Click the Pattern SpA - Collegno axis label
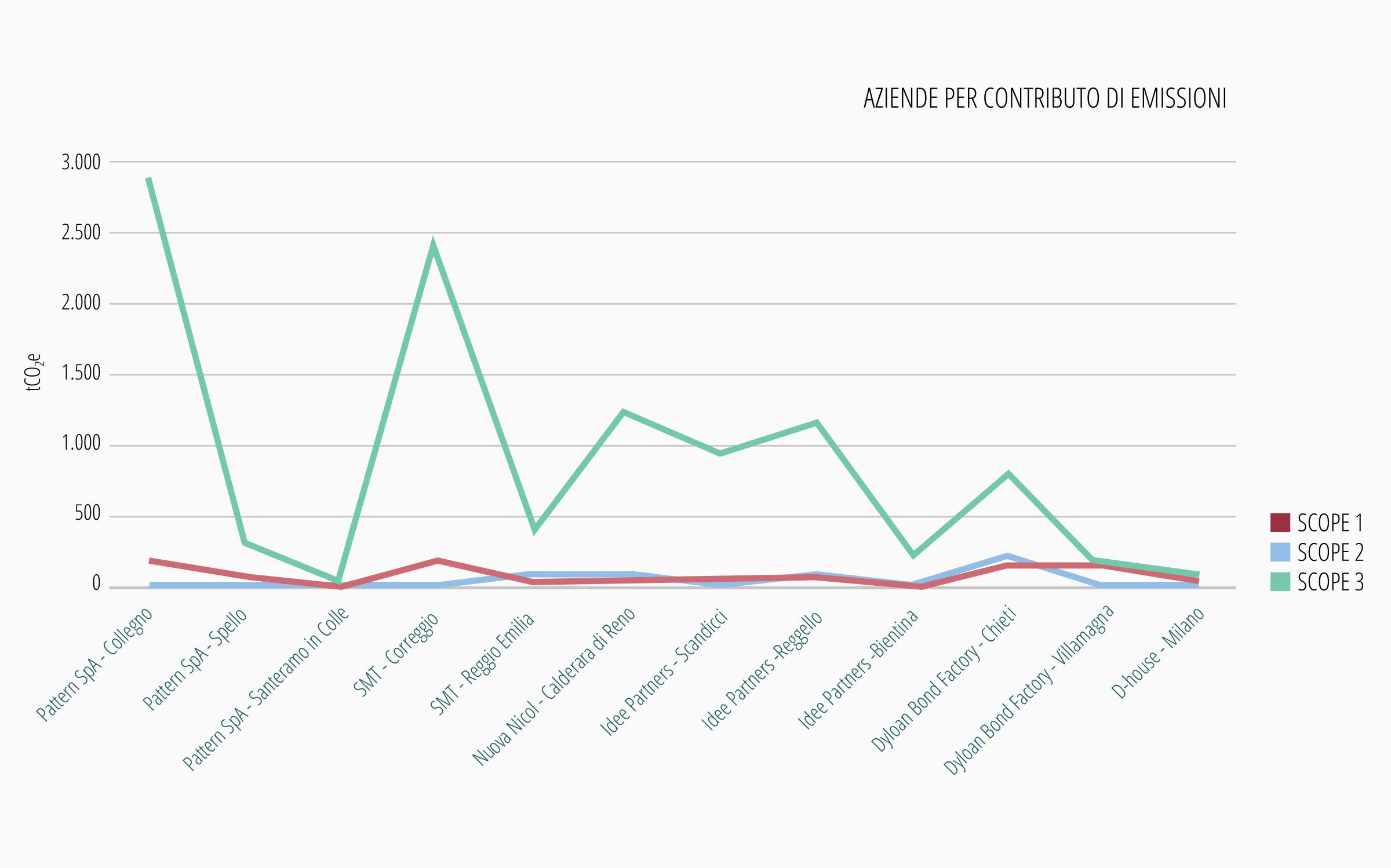Viewport: 1391px width, 868px height. click(95, 664)
